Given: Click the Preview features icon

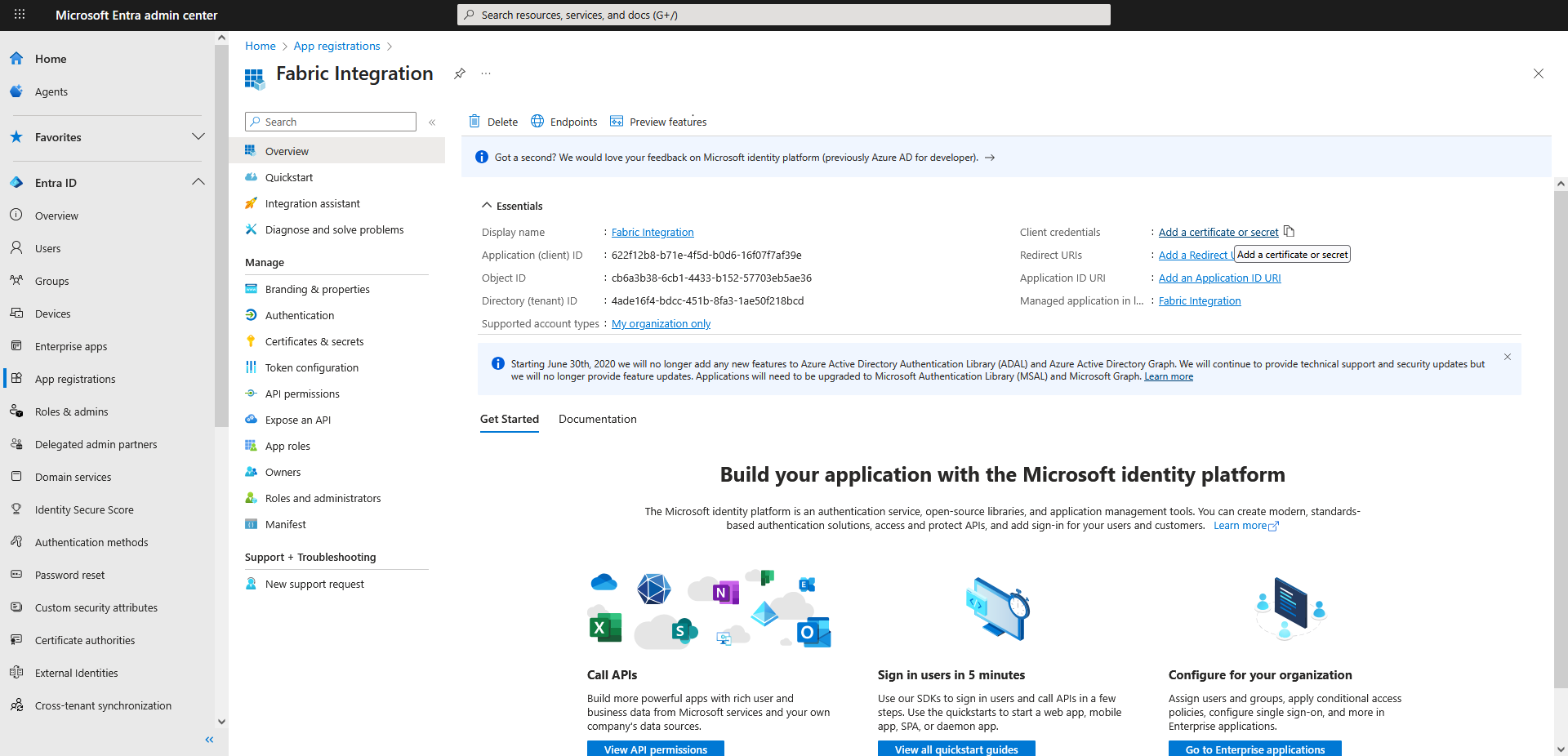Looking at the screenshot, I should [x=617, y=122].
